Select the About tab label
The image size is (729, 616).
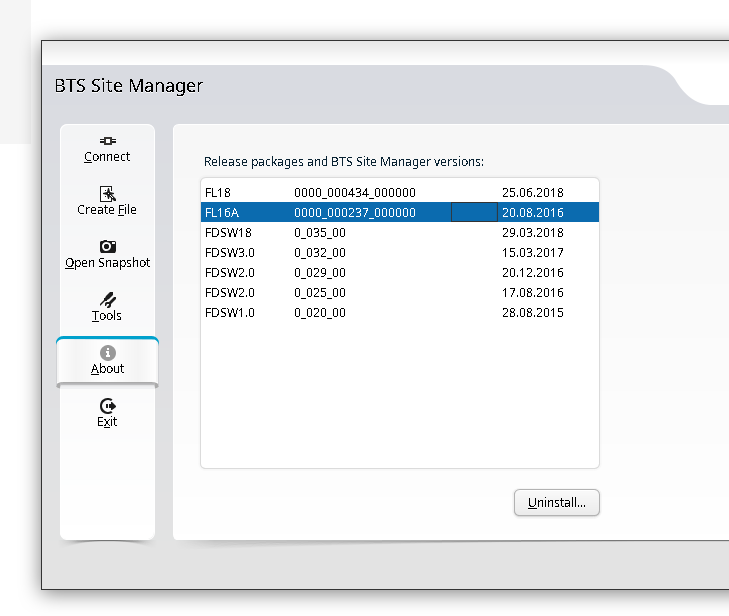pos(107,369)
